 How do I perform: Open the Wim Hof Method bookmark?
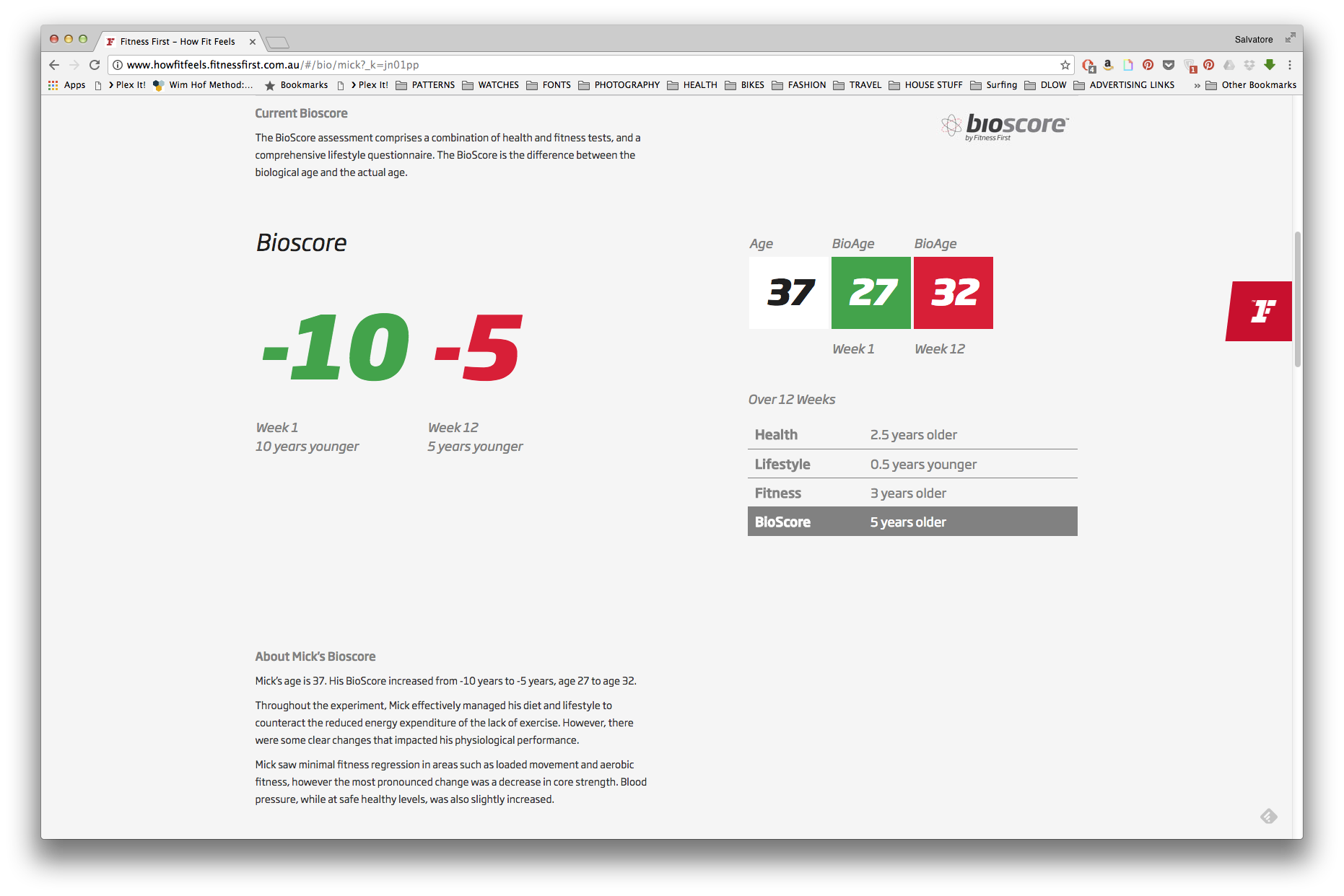[203, 85]
